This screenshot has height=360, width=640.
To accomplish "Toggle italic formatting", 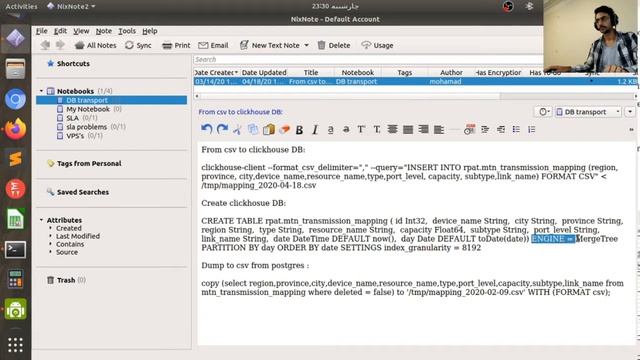I will [315, 130].
